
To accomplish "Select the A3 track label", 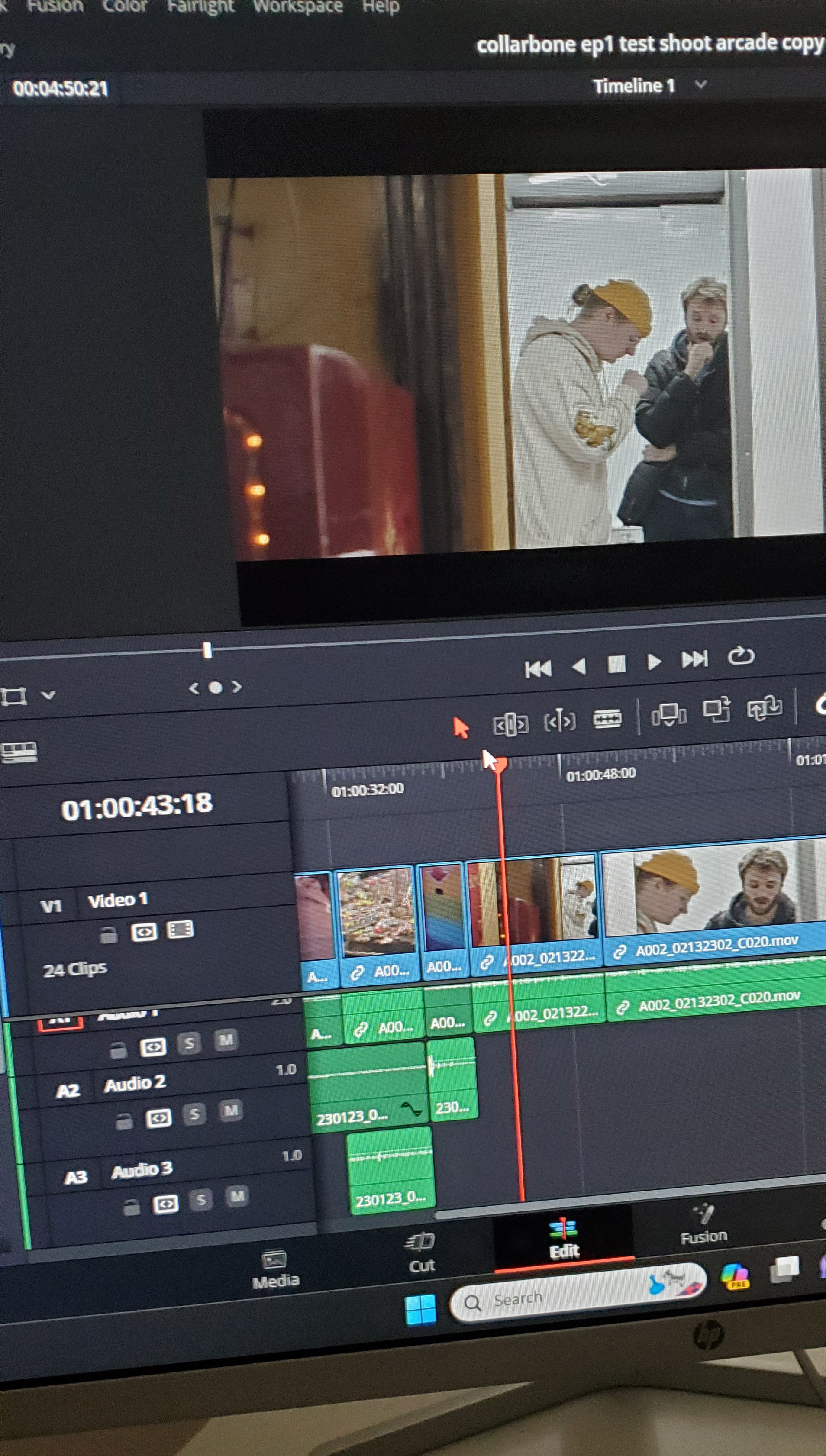I will (x=75, y=1178).
